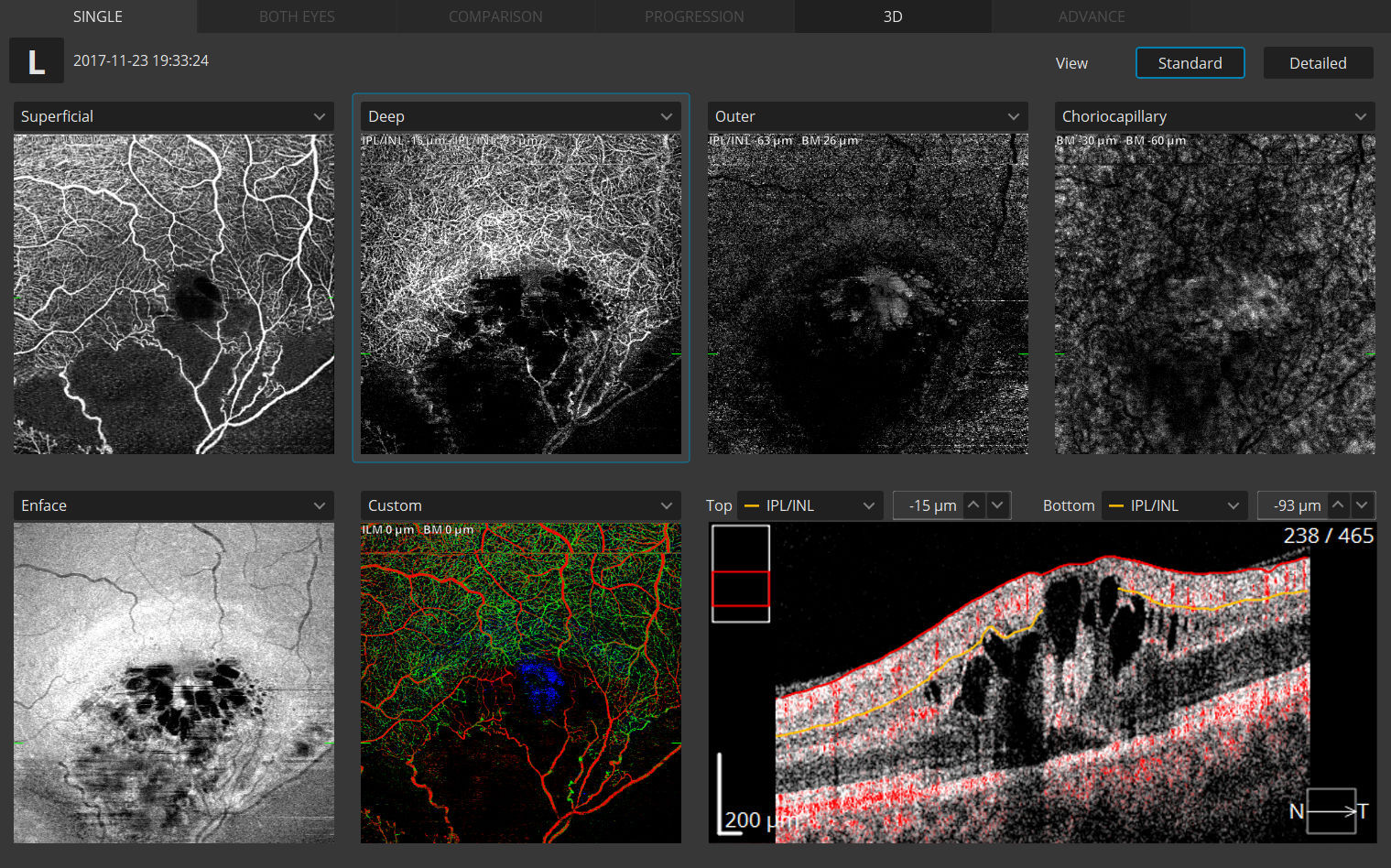Toggle Standard view mode

(1190, 62)
